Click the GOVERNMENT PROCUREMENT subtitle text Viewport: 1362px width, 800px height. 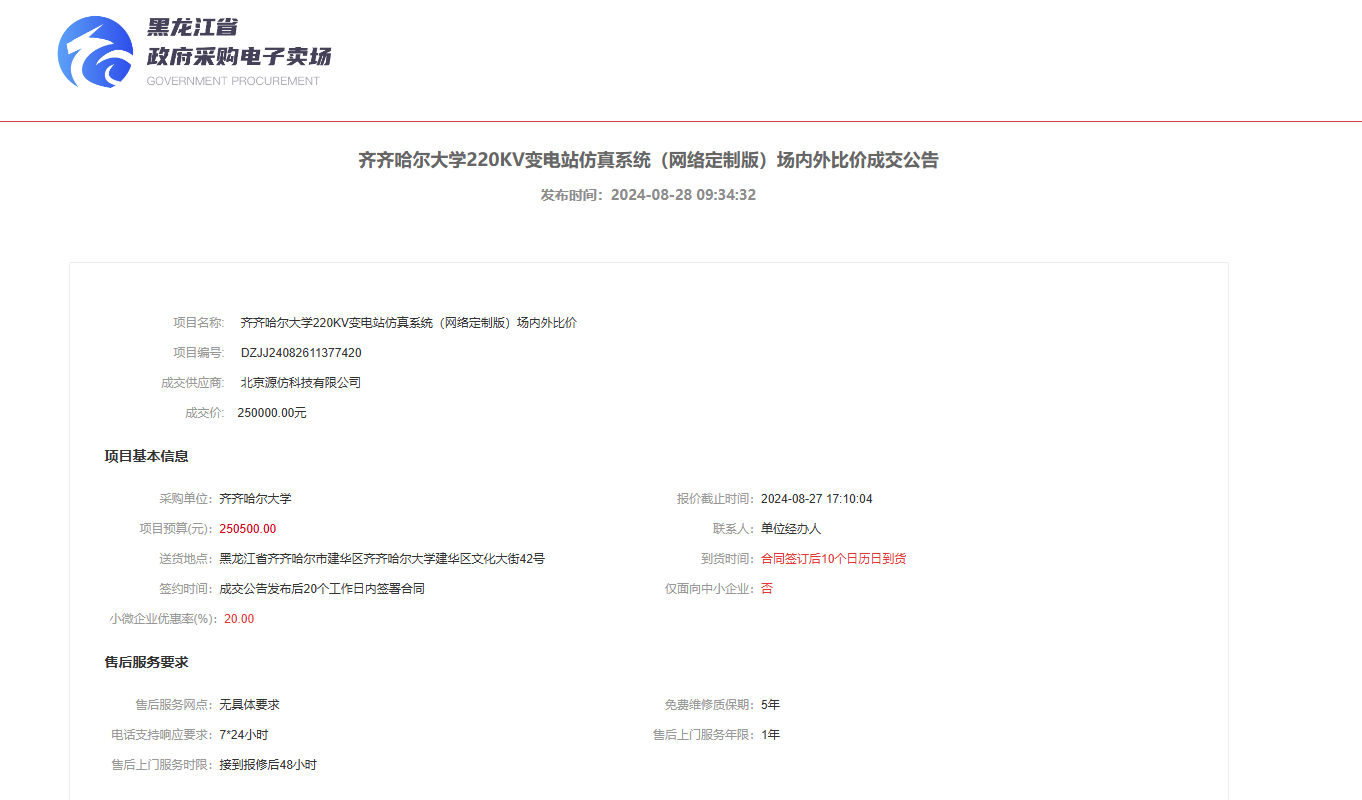(x=233, y=81)
